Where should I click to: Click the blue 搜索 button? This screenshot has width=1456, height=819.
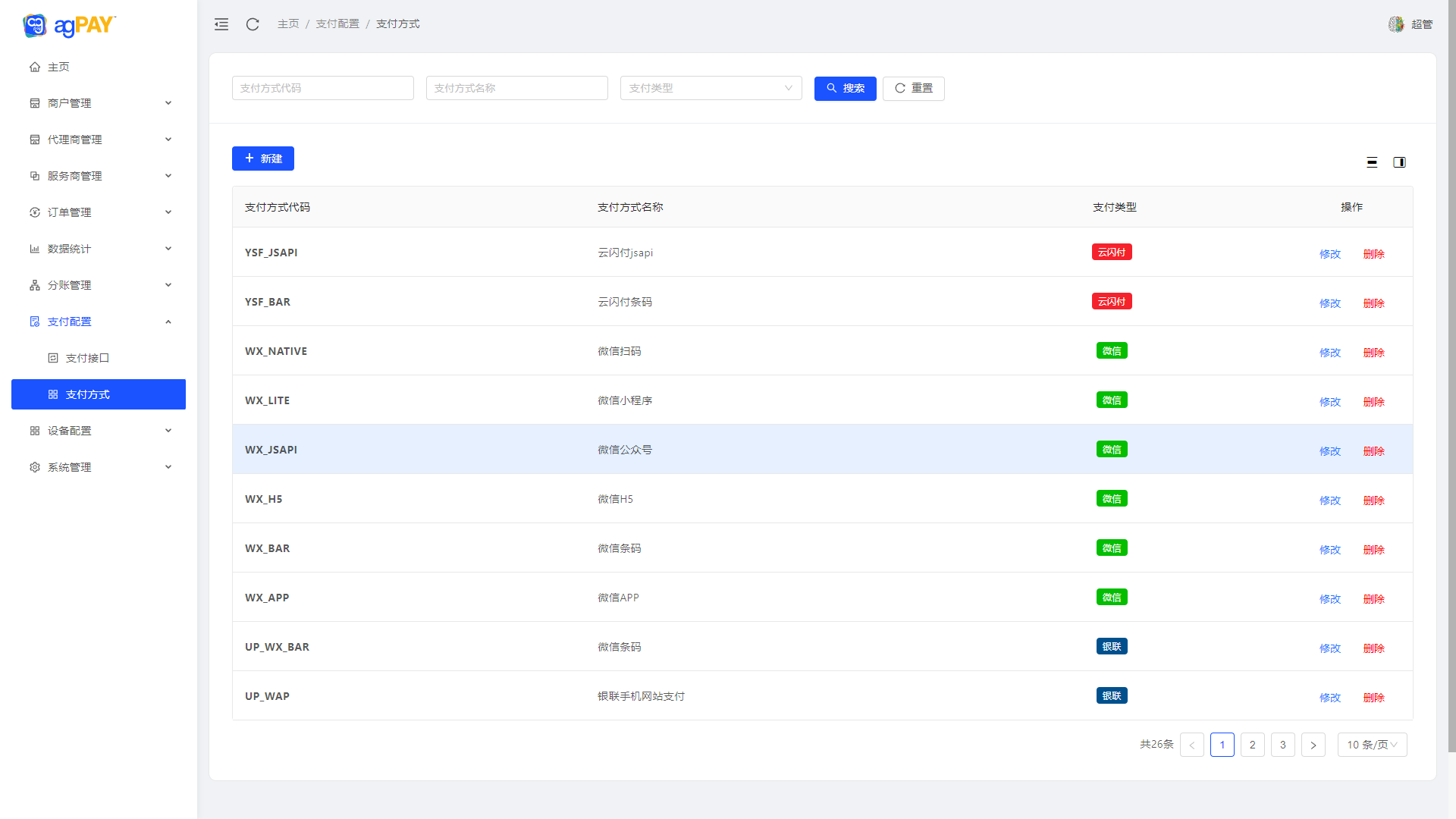[x=845, y=89]
